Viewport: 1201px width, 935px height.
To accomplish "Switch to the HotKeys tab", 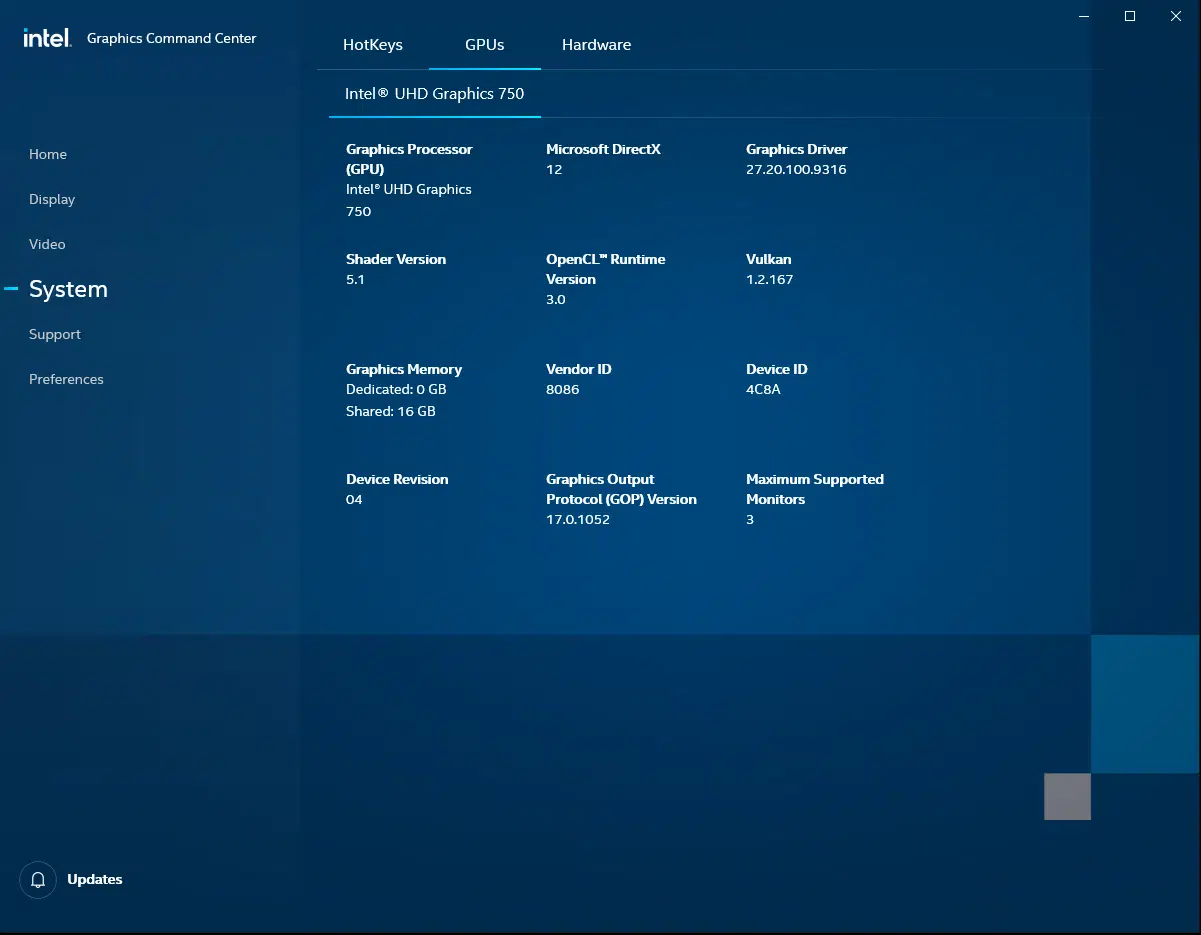I will tap(373, 44).
